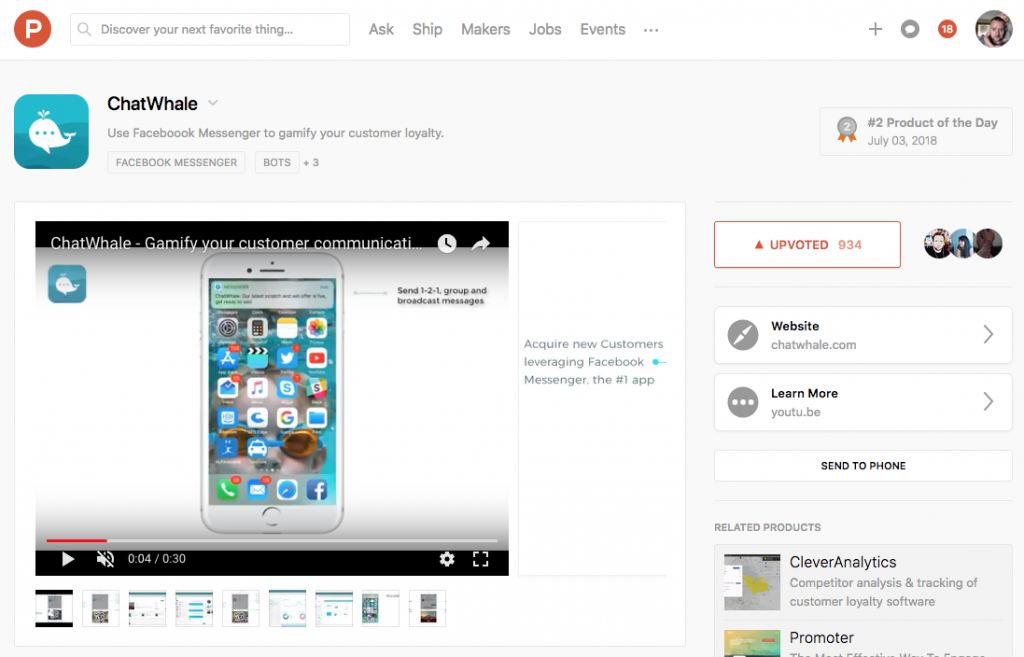Screen dimensions: 1024x657
Task: Click the Watch later clock icon
Action: [447, 244]
